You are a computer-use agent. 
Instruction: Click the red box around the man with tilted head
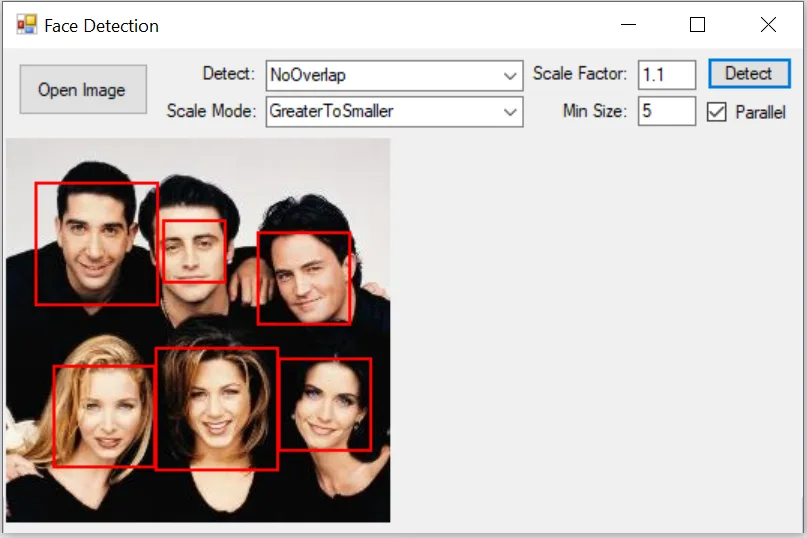304,278
